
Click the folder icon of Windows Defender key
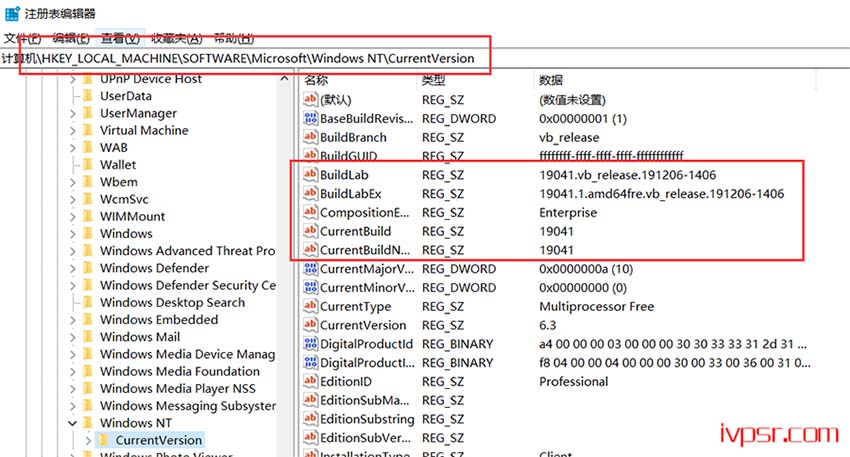click(88, 268)
